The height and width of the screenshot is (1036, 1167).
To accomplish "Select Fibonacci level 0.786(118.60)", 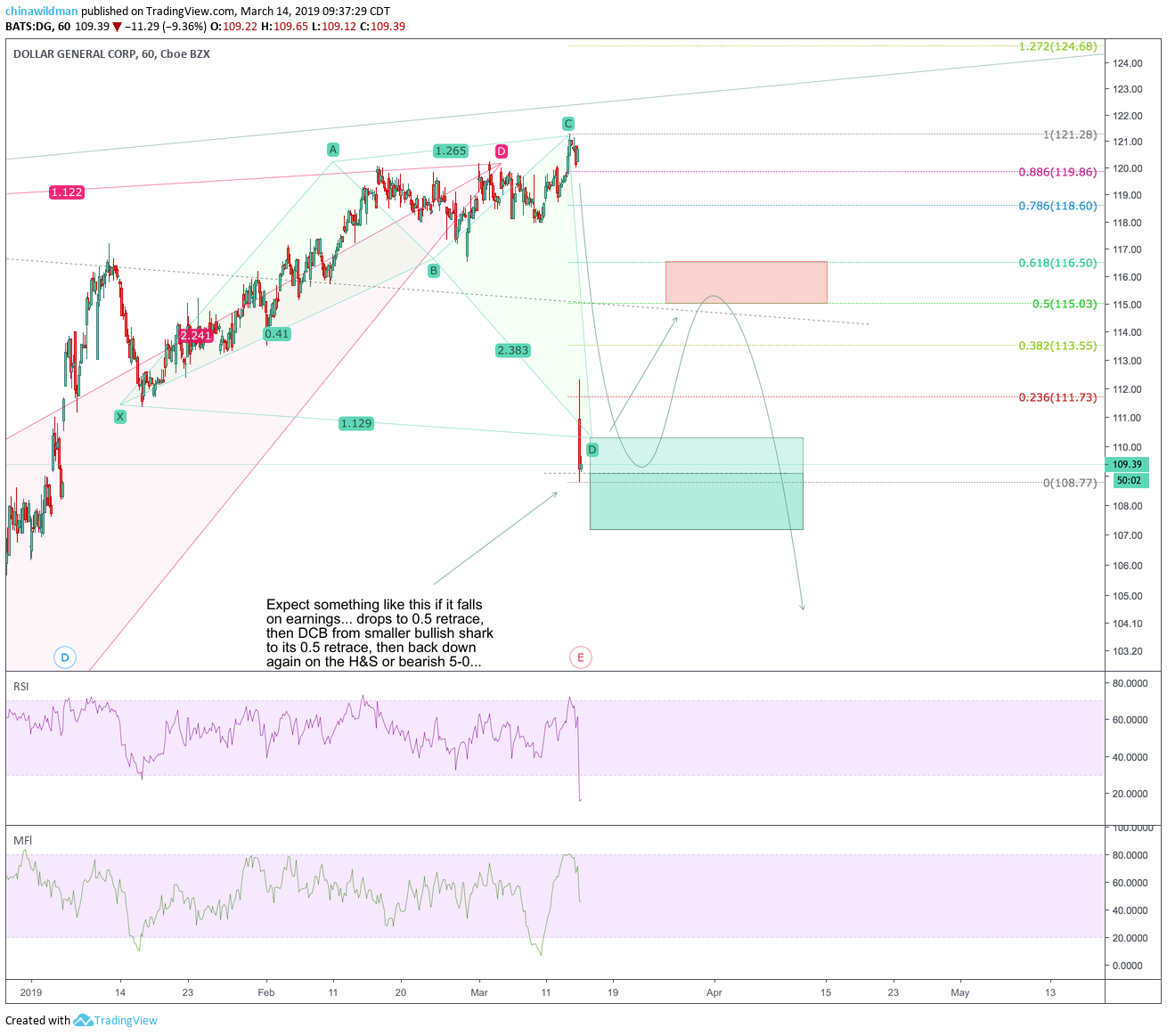I will point(1057,206).
